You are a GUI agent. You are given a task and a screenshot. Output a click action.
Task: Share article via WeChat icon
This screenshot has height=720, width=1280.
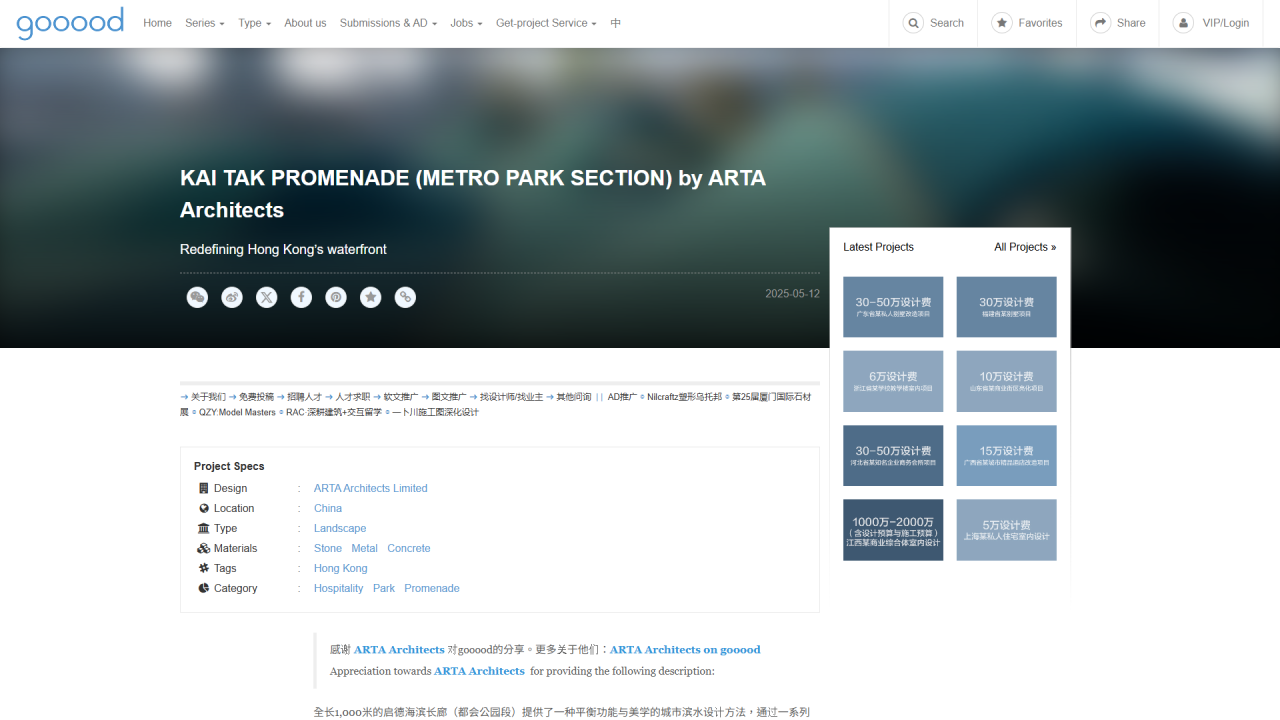197,297
